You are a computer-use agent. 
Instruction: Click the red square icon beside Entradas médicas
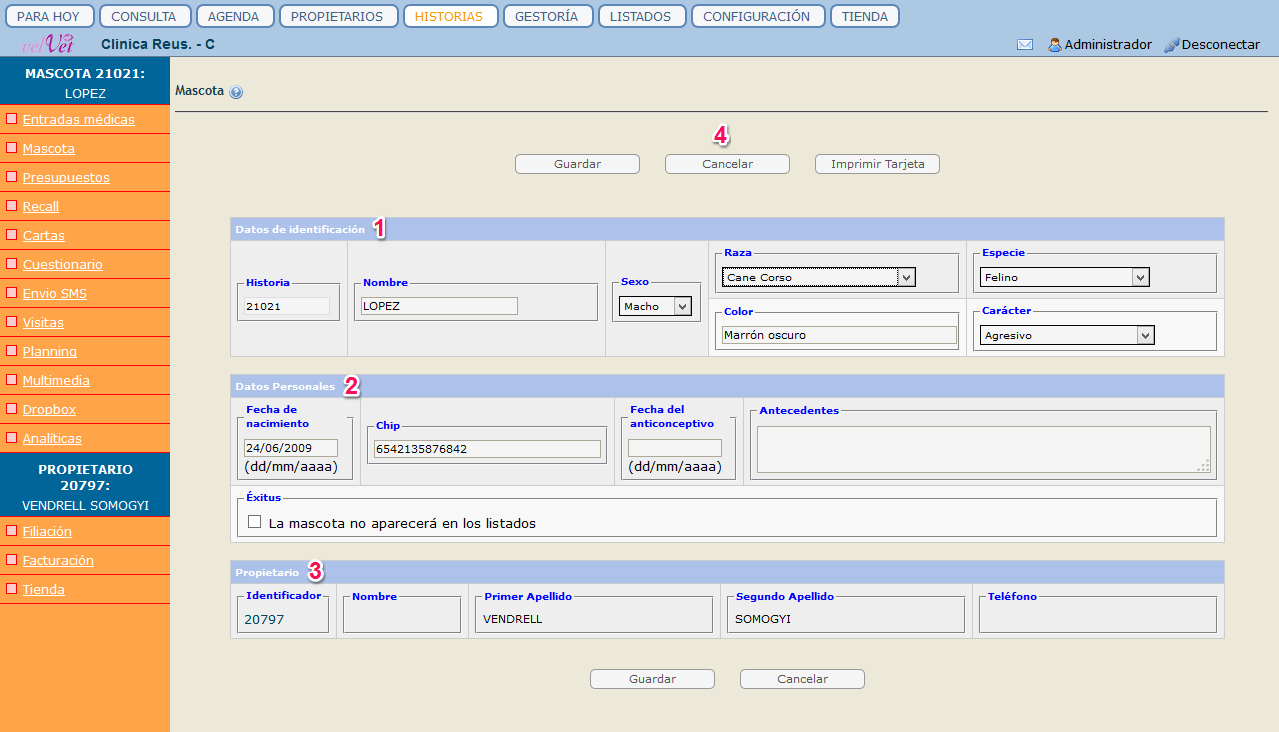pos(12,119)
